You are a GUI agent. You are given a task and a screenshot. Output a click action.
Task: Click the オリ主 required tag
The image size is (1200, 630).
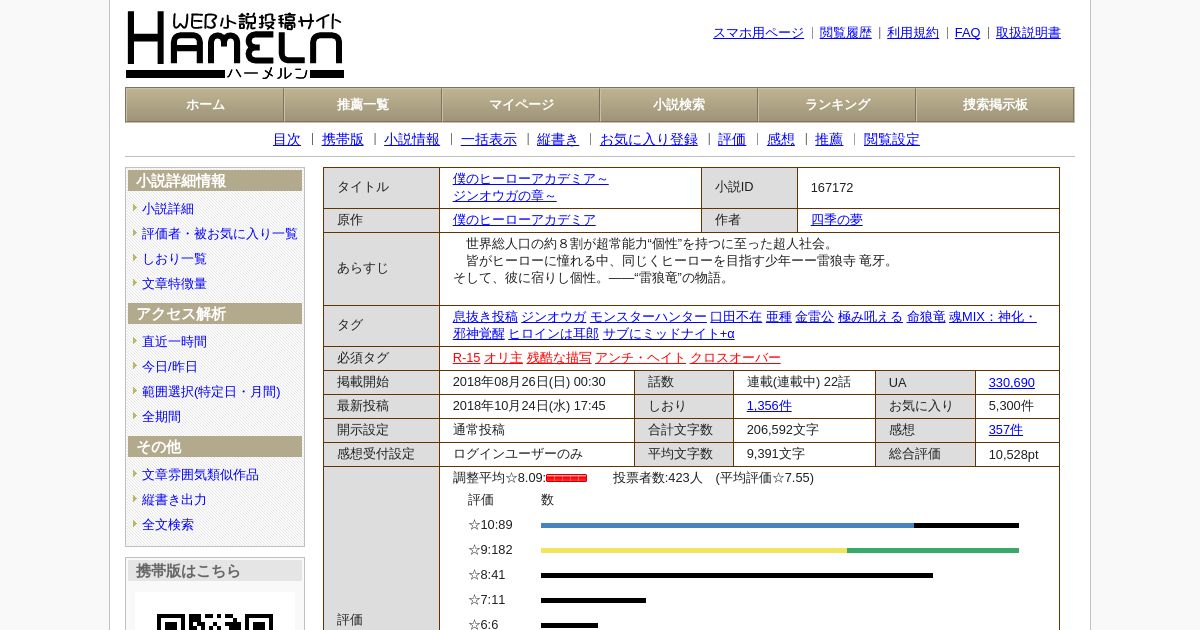coord(503,358)
